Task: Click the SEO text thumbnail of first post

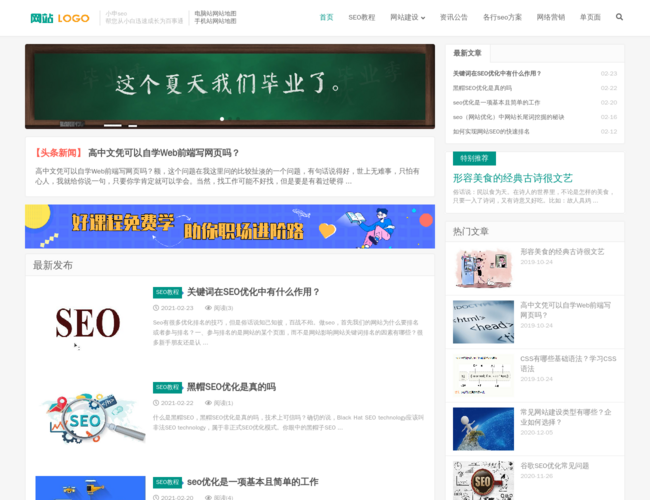Action: (88, 323)
